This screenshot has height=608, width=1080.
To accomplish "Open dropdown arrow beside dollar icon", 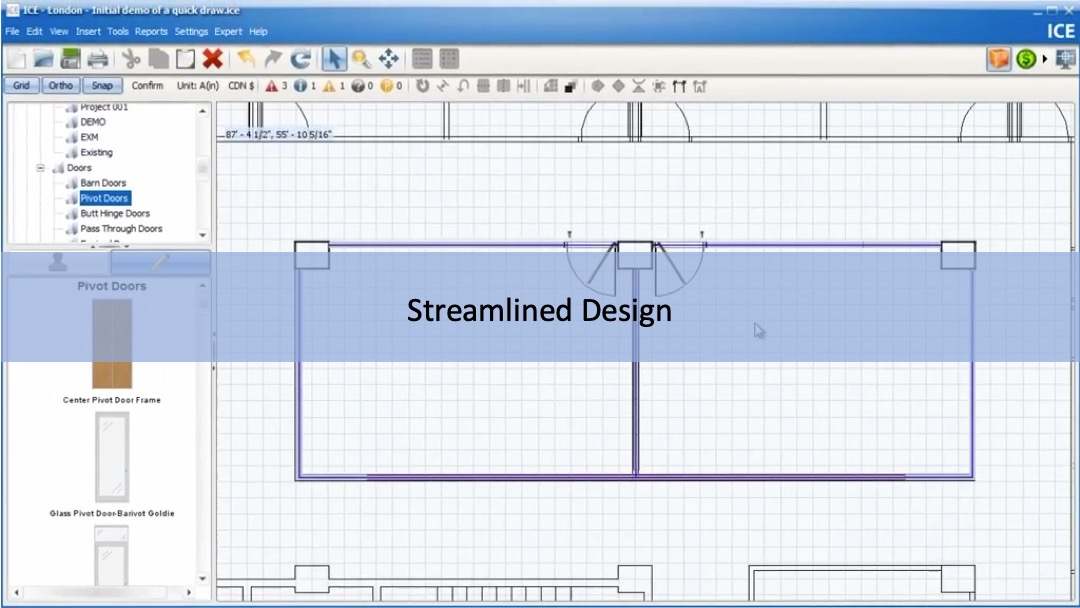I will pos(1045,59).
